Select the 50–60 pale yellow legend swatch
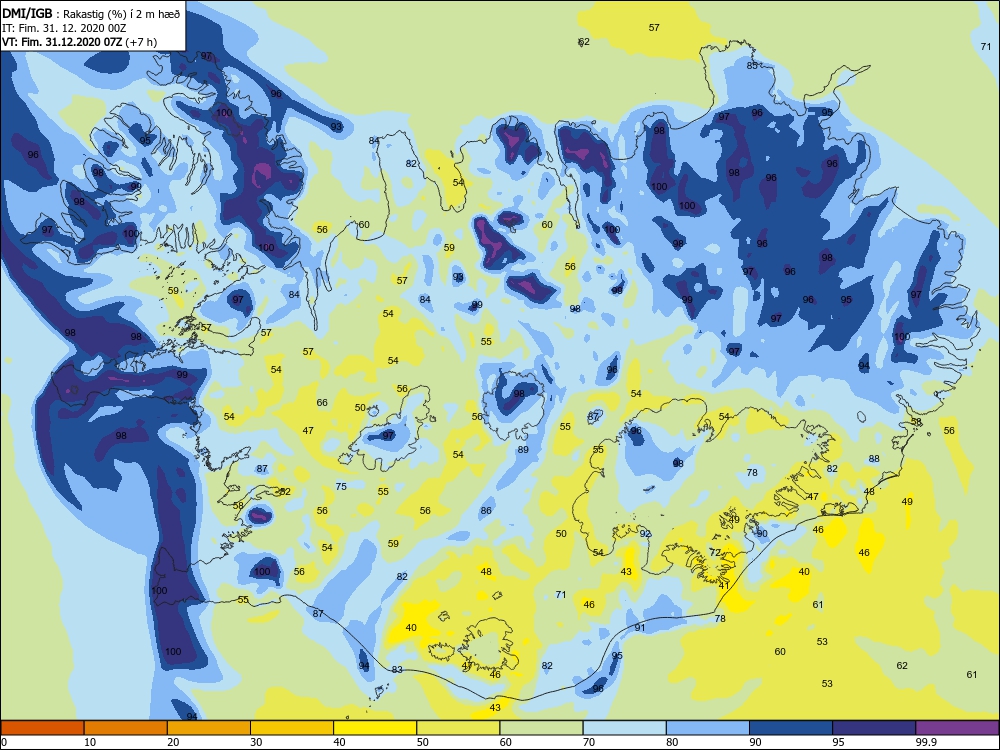 click(459, 728)
